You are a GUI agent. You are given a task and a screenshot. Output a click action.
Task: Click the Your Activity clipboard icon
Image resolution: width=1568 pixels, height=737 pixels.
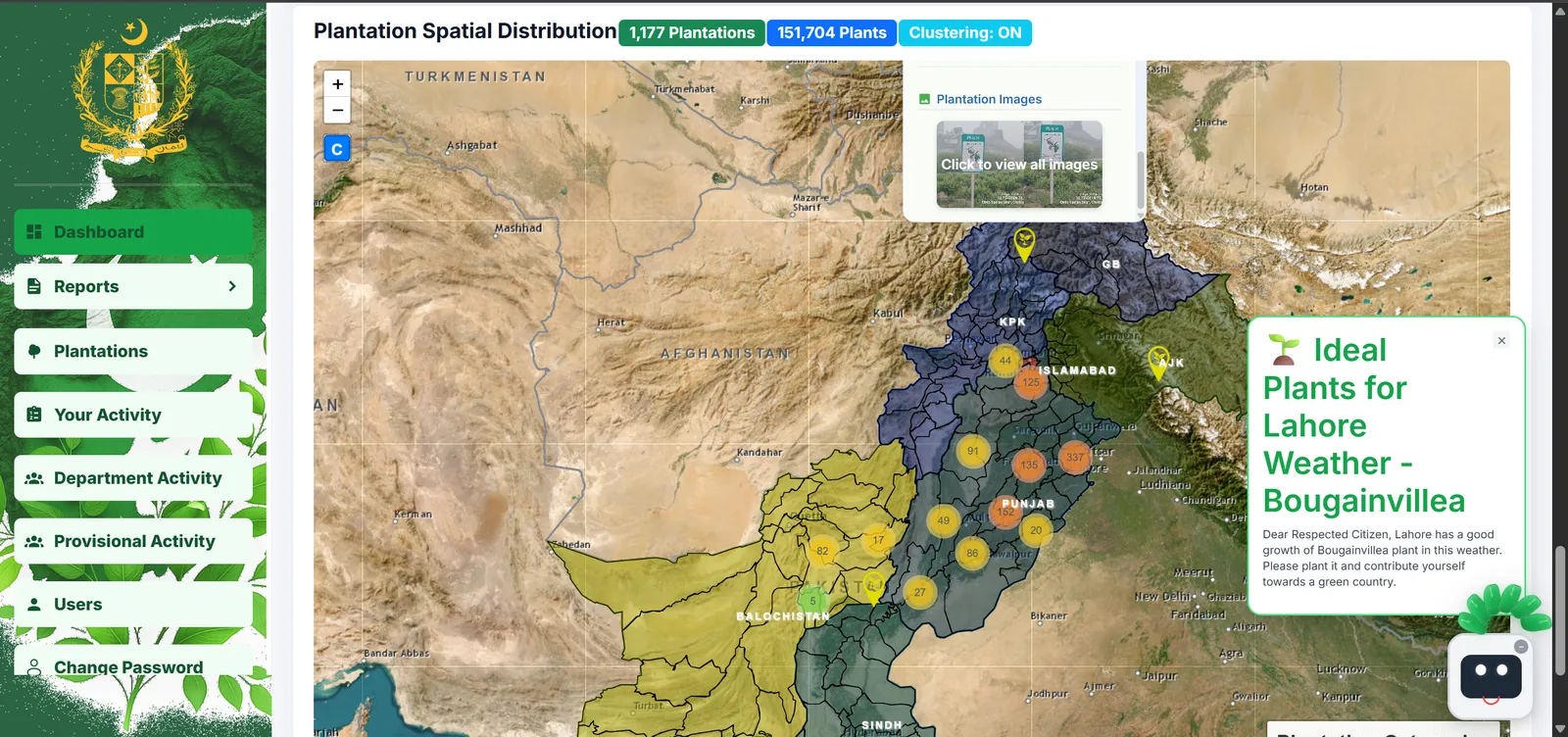[34, 415]
